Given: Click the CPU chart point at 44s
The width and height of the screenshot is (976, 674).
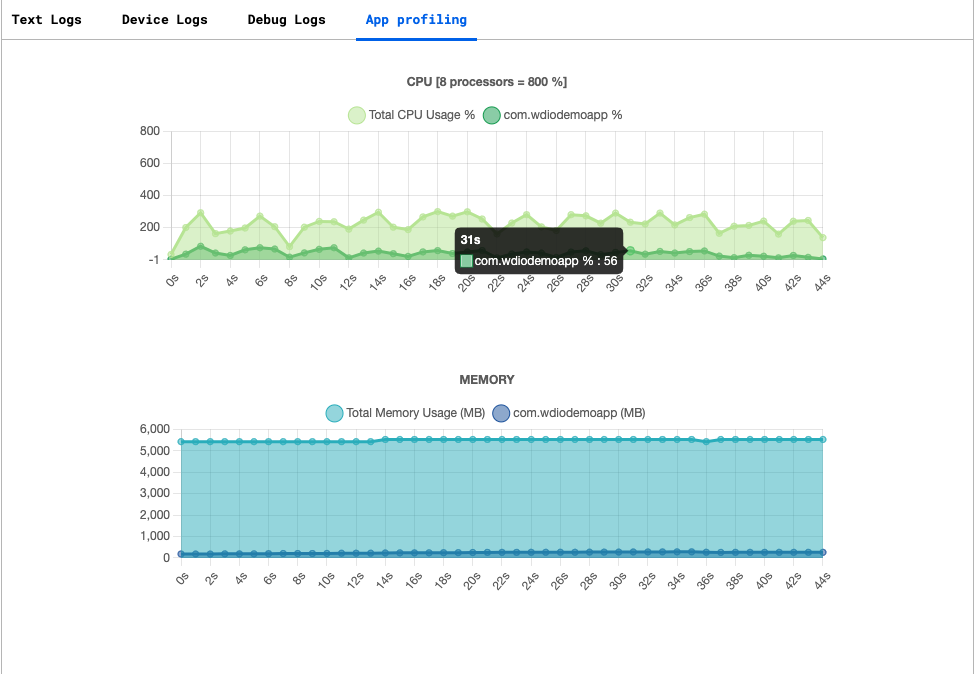Looking at the screenshot, I should 823,238.
